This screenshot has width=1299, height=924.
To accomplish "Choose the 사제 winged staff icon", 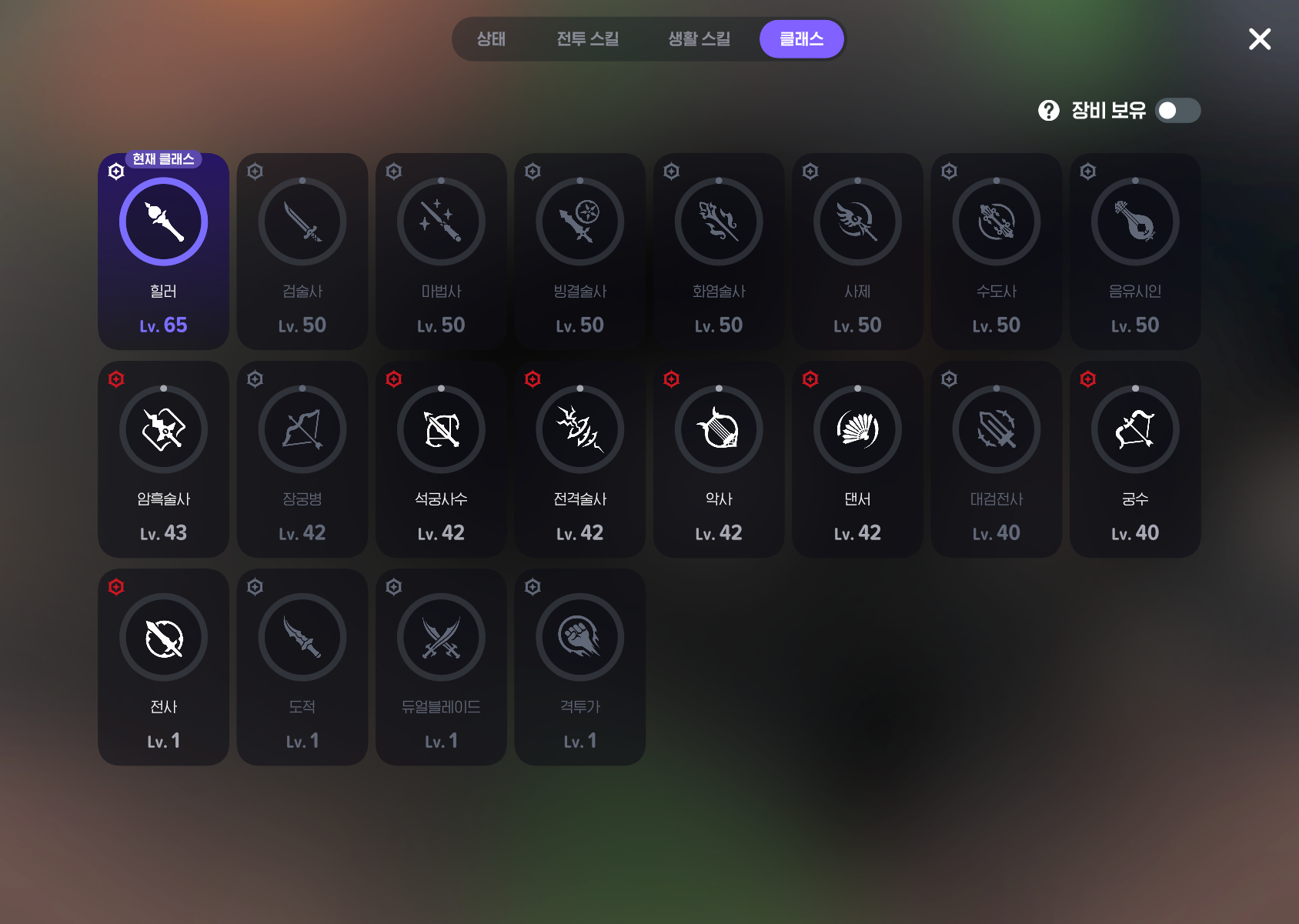I will tap(857, 222).
